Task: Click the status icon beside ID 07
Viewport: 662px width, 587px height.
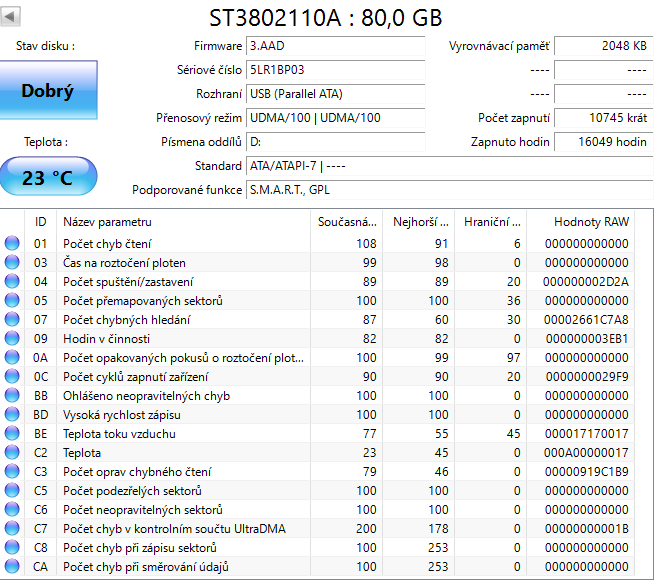Action: click(12, 320)
